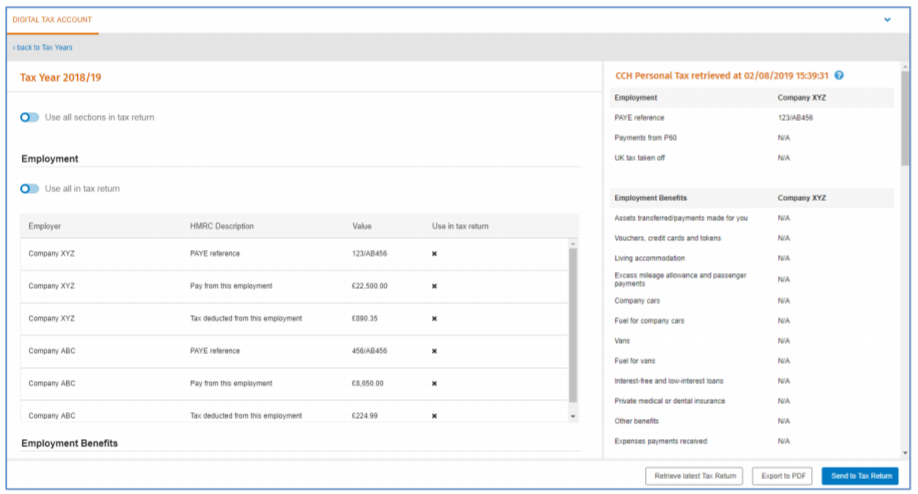Click Retrieve latest Tax Return button

pos(694,476)
